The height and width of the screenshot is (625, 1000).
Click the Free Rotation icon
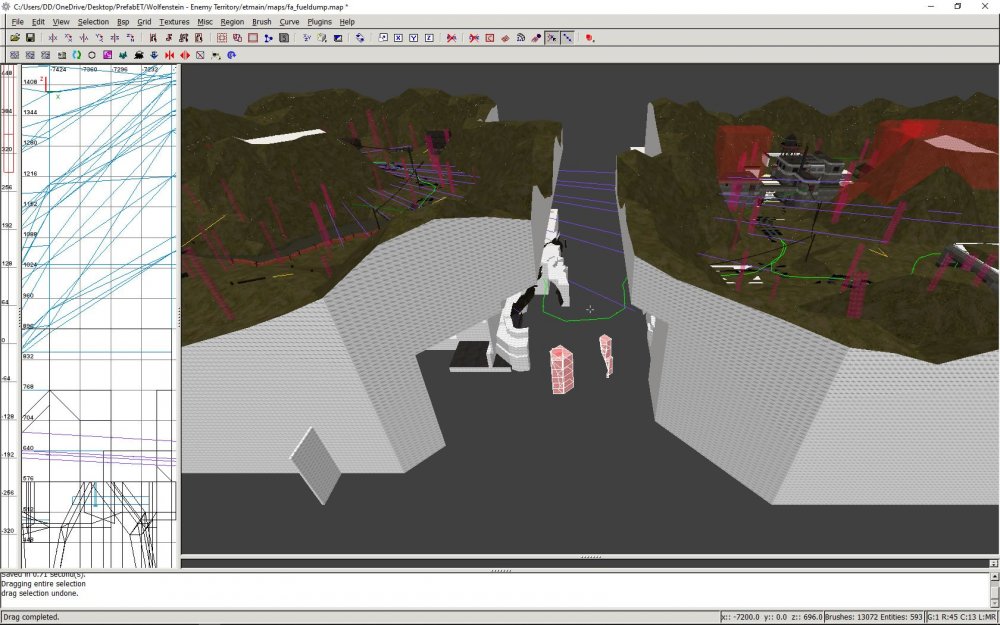[x=360, y=38]
